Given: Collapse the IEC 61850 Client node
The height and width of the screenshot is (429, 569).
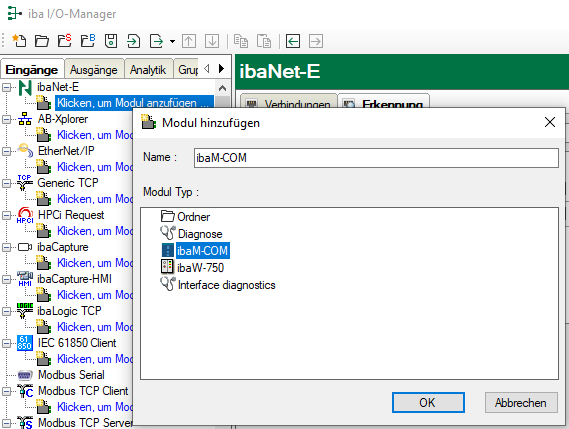Looking at the screenshot, I should click(6, 343).
